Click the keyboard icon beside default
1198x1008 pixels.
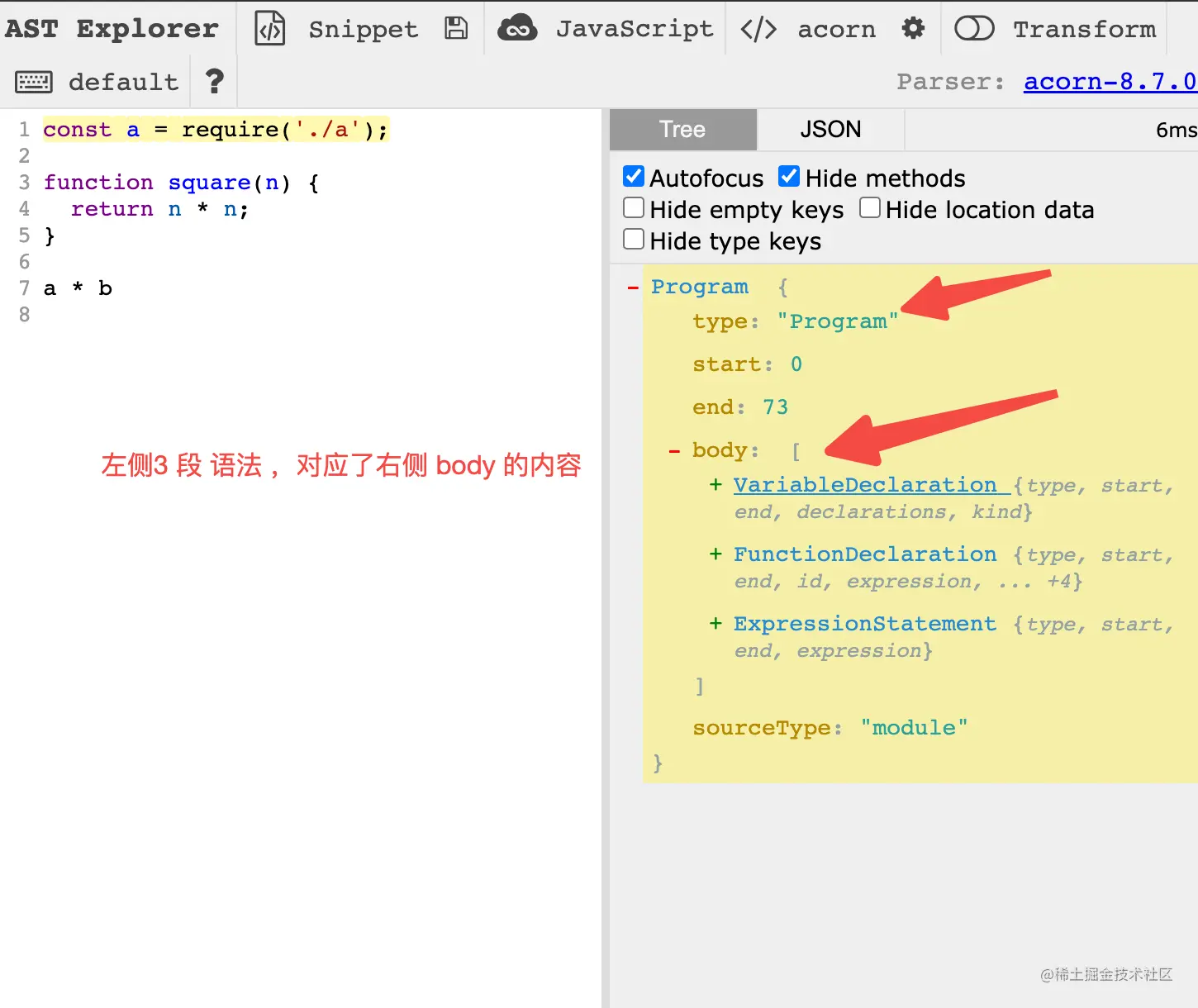pyautogui.click(x=34, y=82)
